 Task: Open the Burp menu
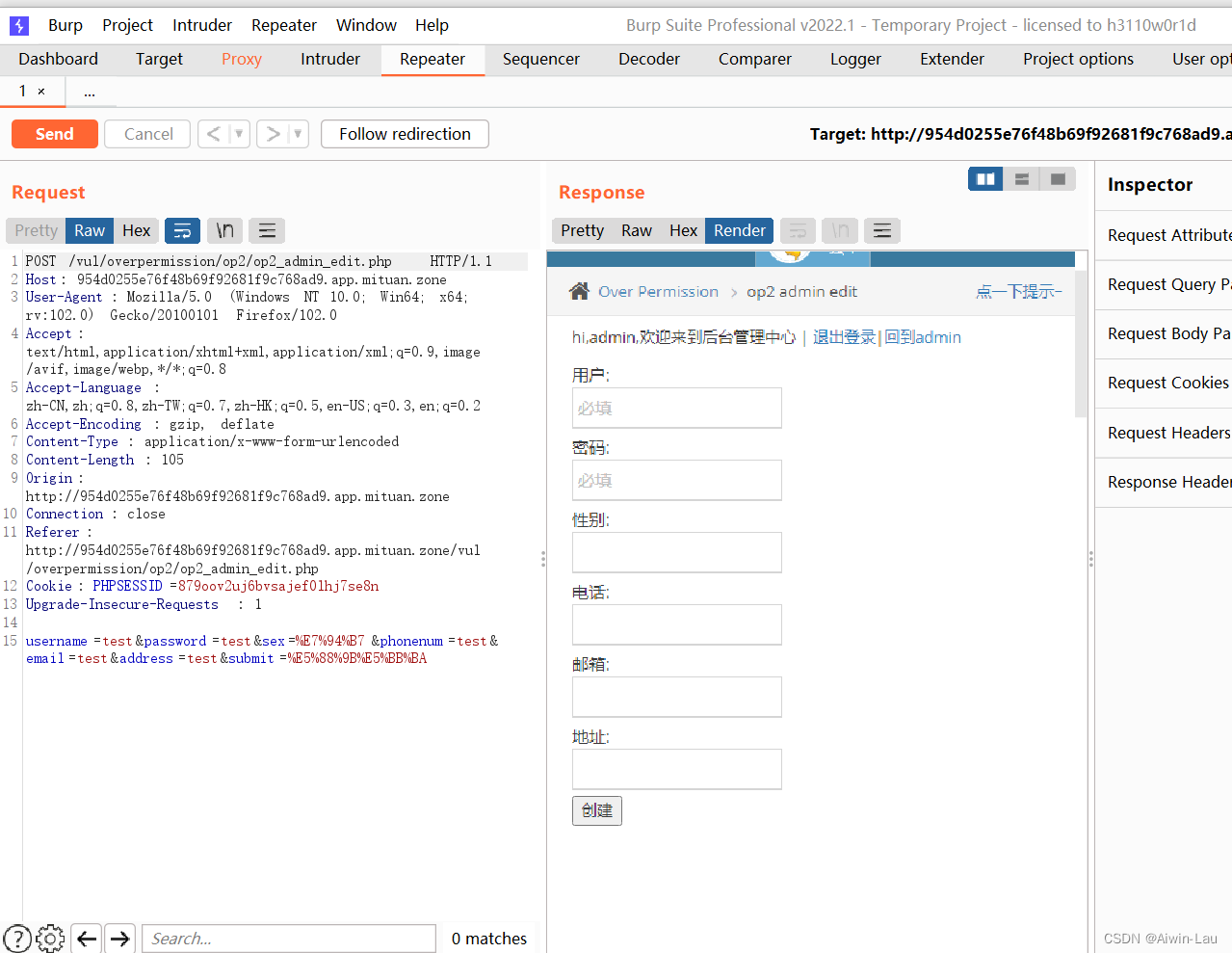(x=66, y=25)
